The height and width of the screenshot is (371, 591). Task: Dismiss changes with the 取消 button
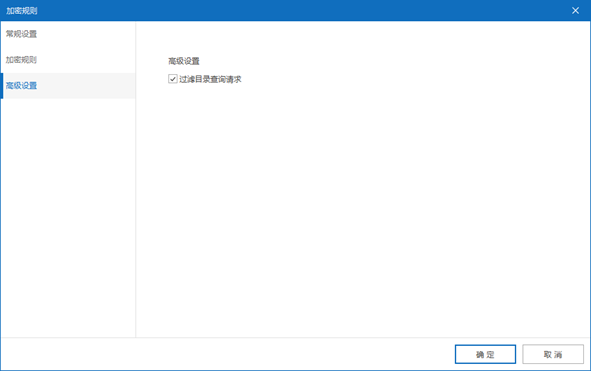tap(553, 354)
